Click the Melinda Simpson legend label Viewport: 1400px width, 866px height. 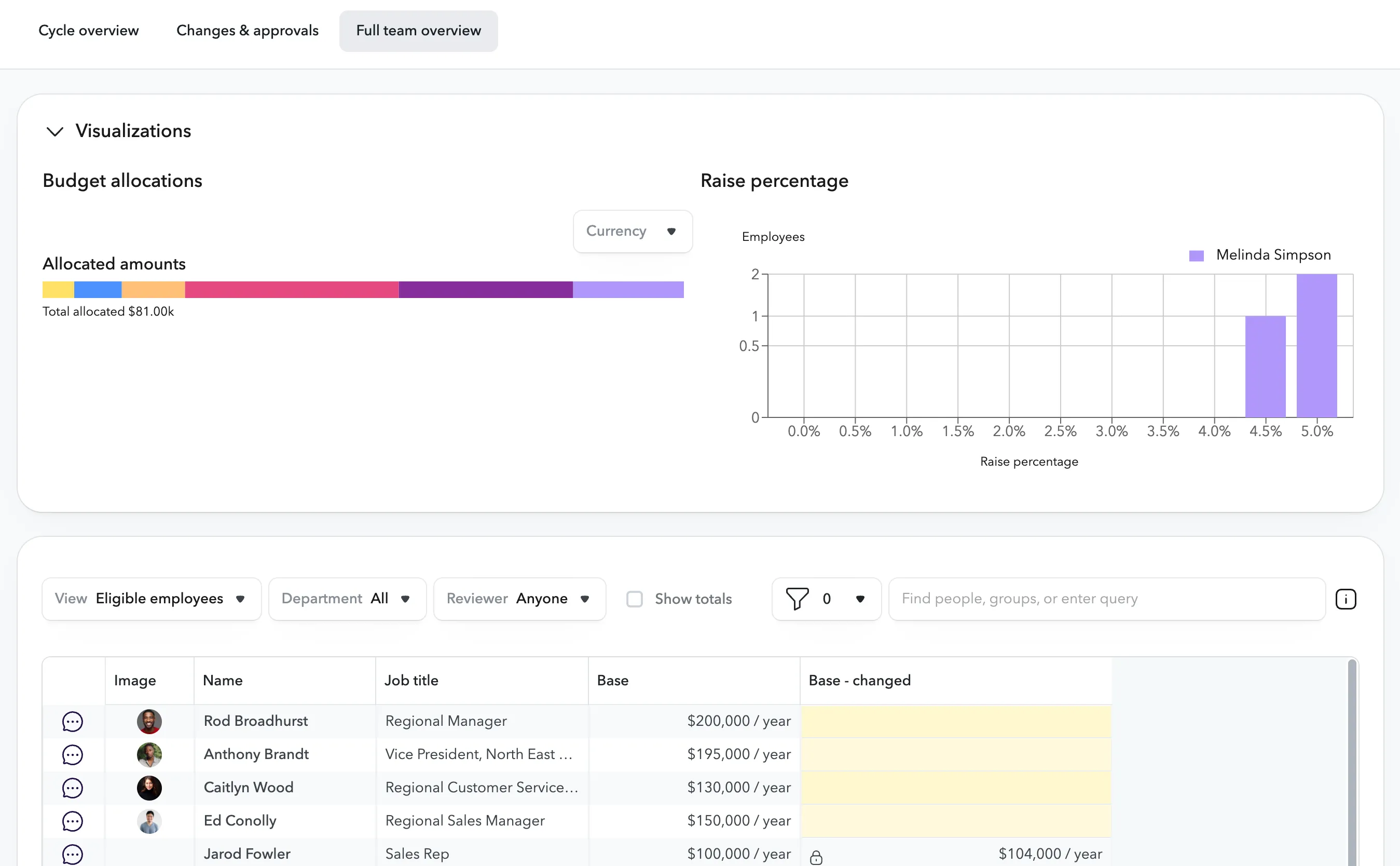pos(1273,255)
